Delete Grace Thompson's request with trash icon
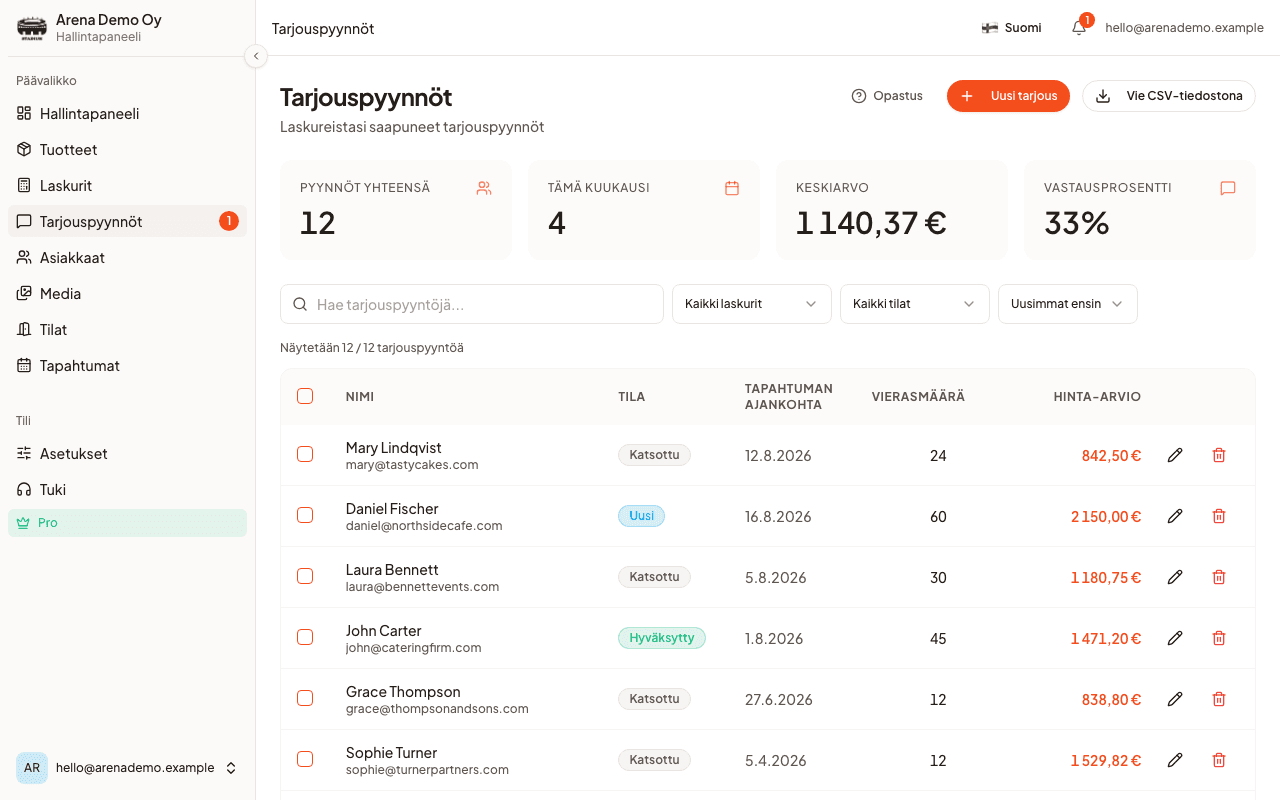The width and height of the screenshot is (1280, 800). click(1219, 699)
